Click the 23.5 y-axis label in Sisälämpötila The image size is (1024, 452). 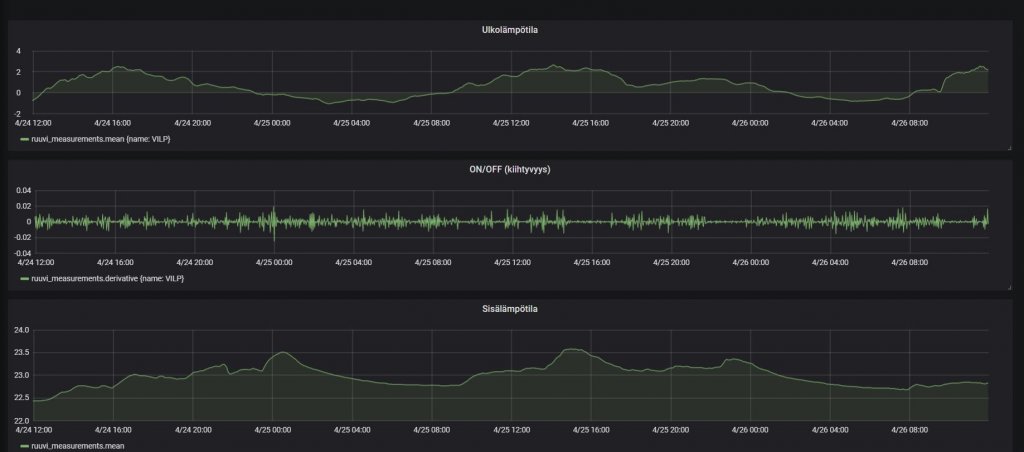point(19,352)
